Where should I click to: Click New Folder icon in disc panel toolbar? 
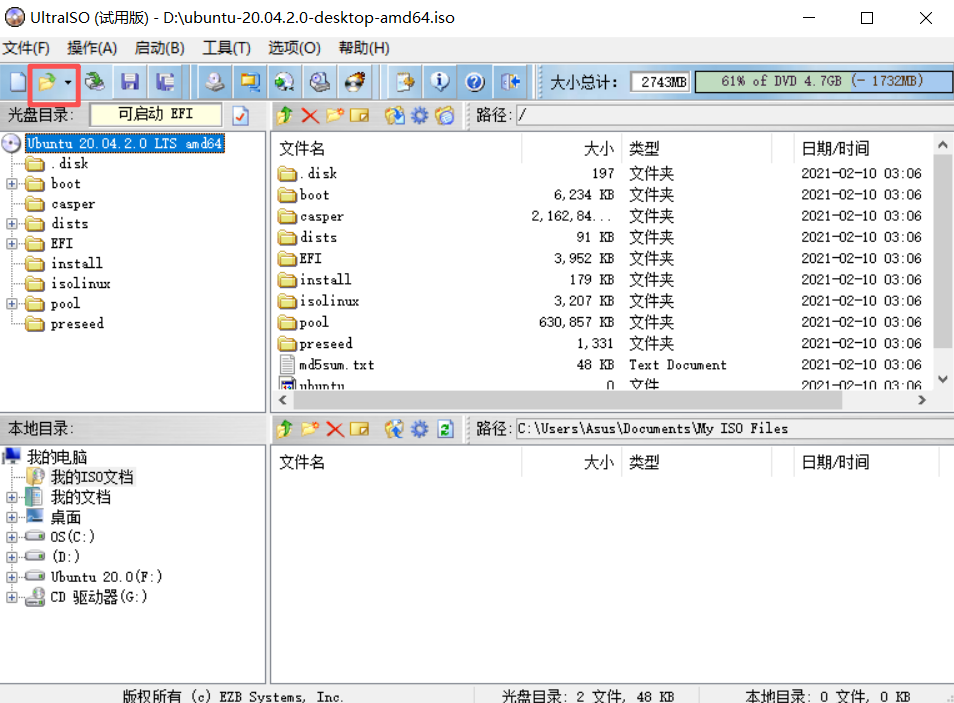[x=335, y=114]
